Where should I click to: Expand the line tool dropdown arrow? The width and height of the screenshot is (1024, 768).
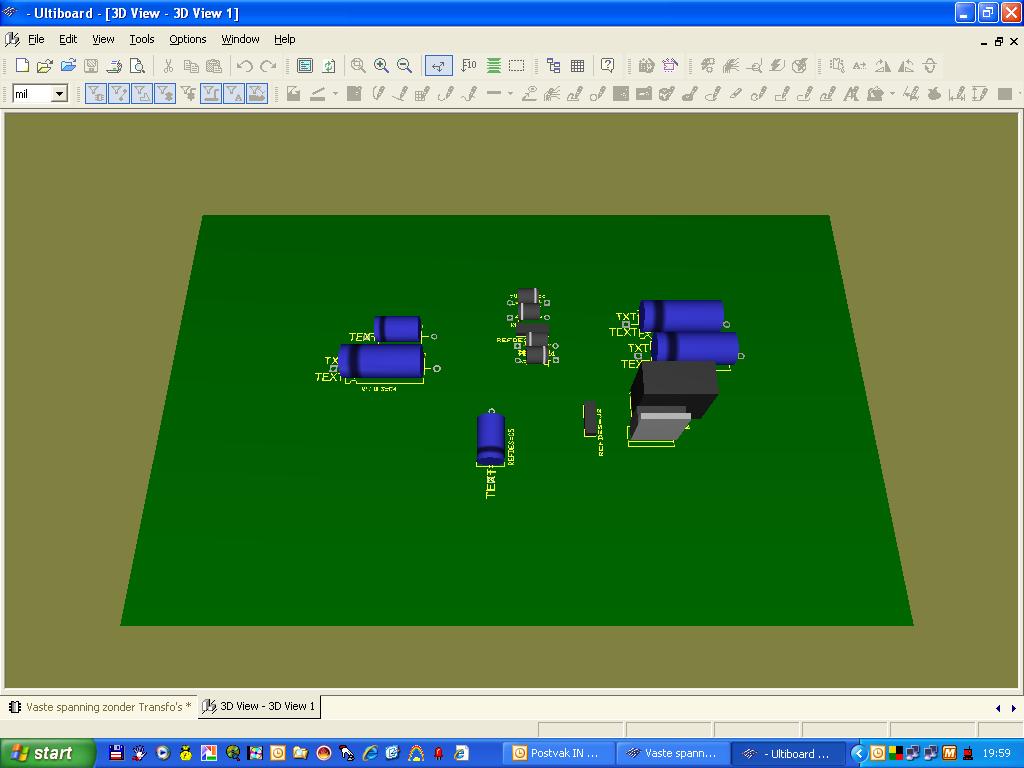coord(335,94)
